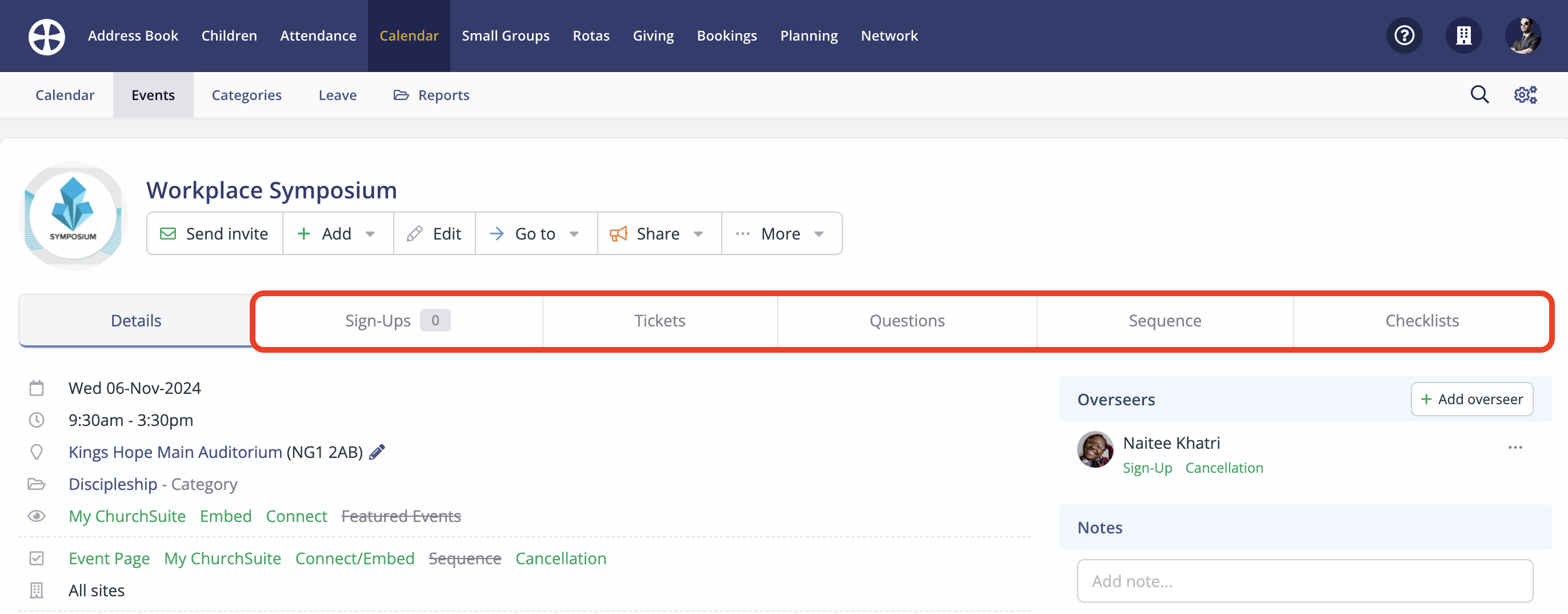Screen dimensions: 1568x614
Task: Click the building icon near the profile picture
Action: click(x=1464, y=35)
